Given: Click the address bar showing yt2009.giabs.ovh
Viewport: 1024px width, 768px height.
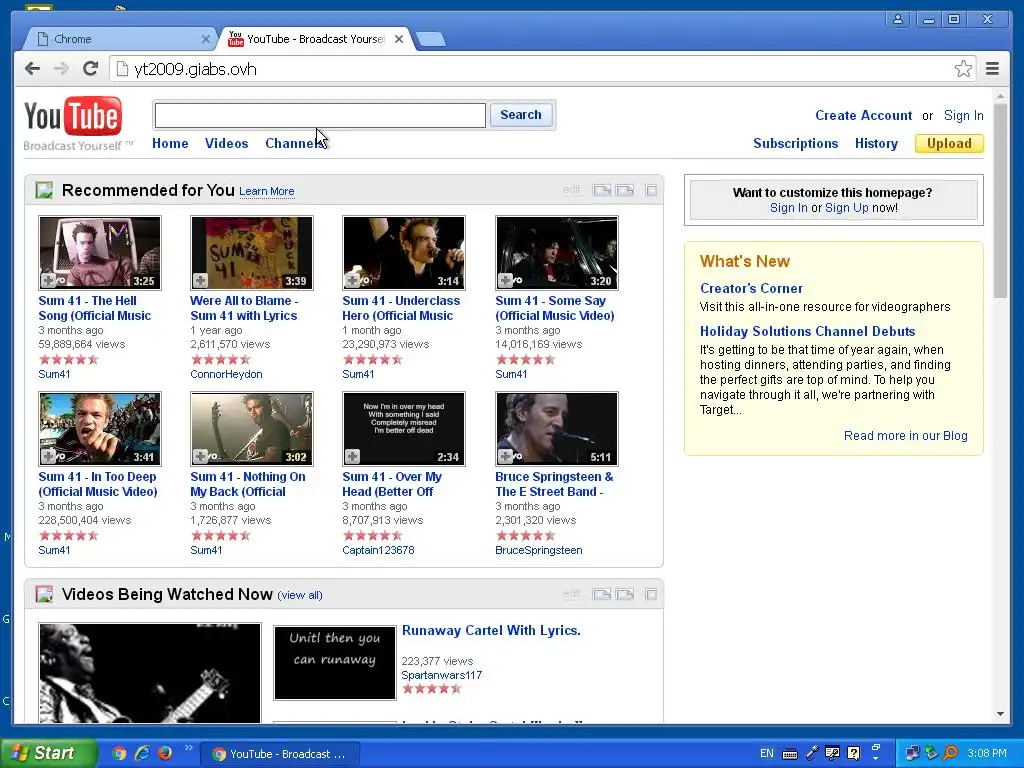Looking at the screenshot, I should (532, 69).
